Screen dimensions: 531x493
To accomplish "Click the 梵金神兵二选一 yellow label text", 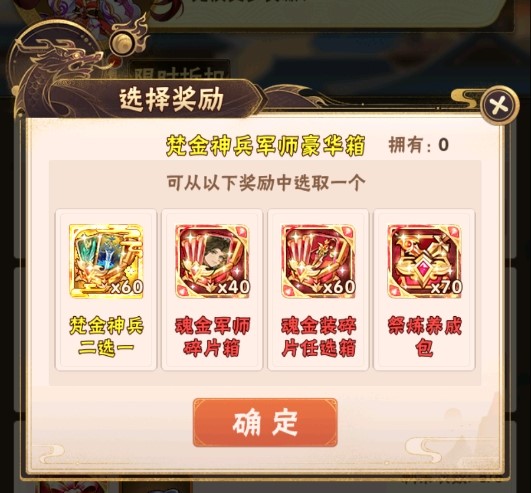I will click(x=106, y=337).
